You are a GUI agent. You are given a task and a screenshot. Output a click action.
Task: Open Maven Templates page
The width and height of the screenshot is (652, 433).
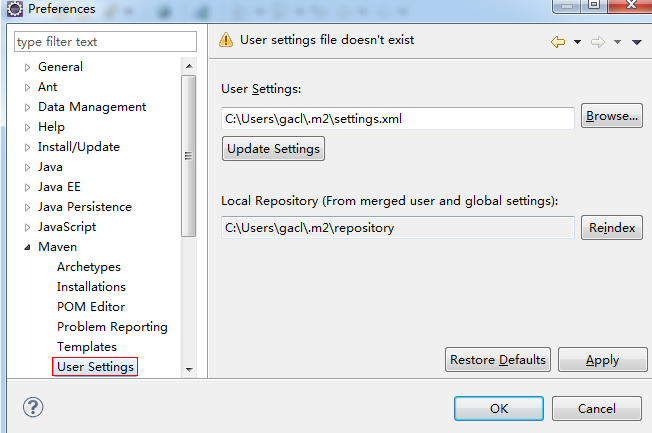87,346
